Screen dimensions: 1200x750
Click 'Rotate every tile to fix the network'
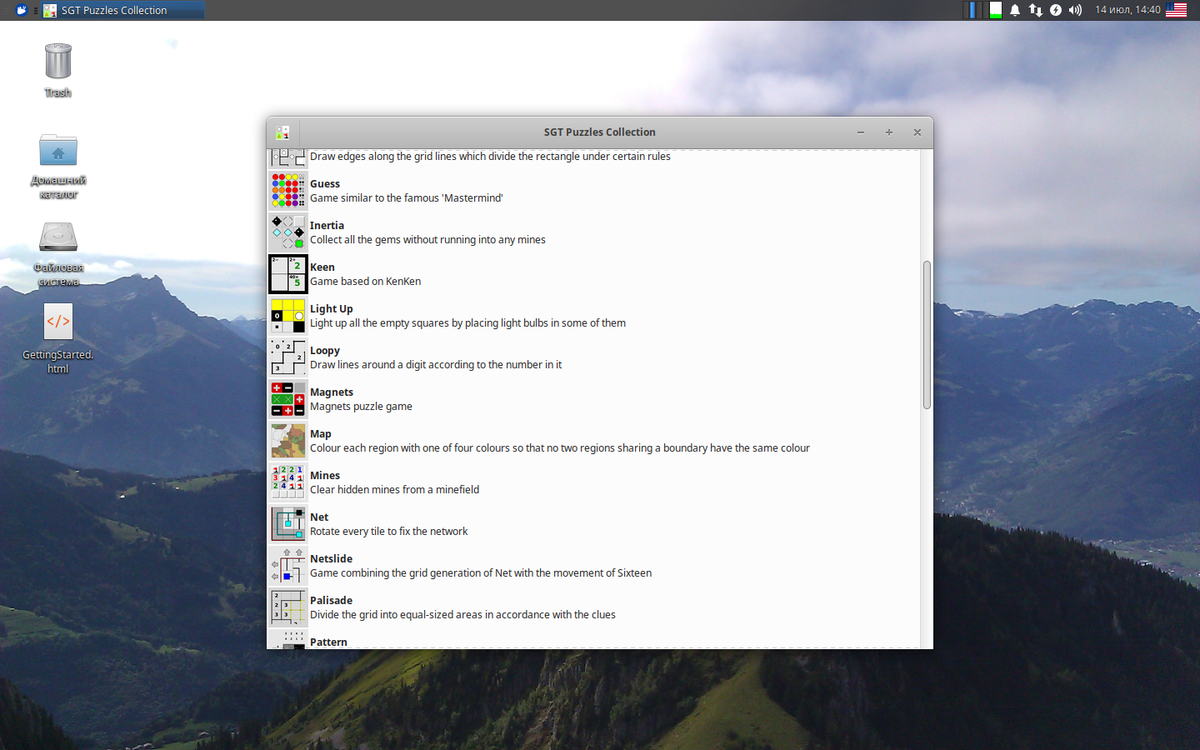pyautogui.click(x=389, y=532)
